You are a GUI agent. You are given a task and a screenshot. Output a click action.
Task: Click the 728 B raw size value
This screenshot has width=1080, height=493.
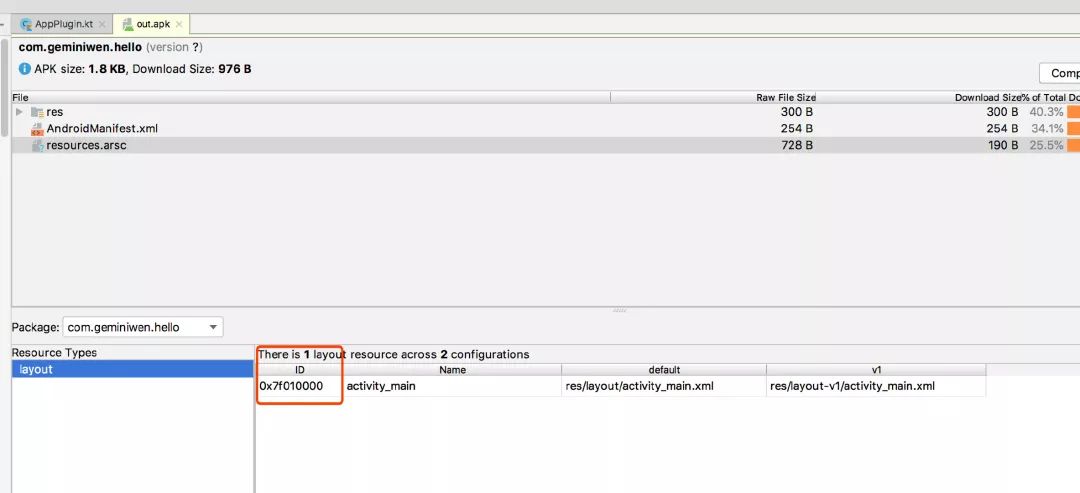(797, 145)
